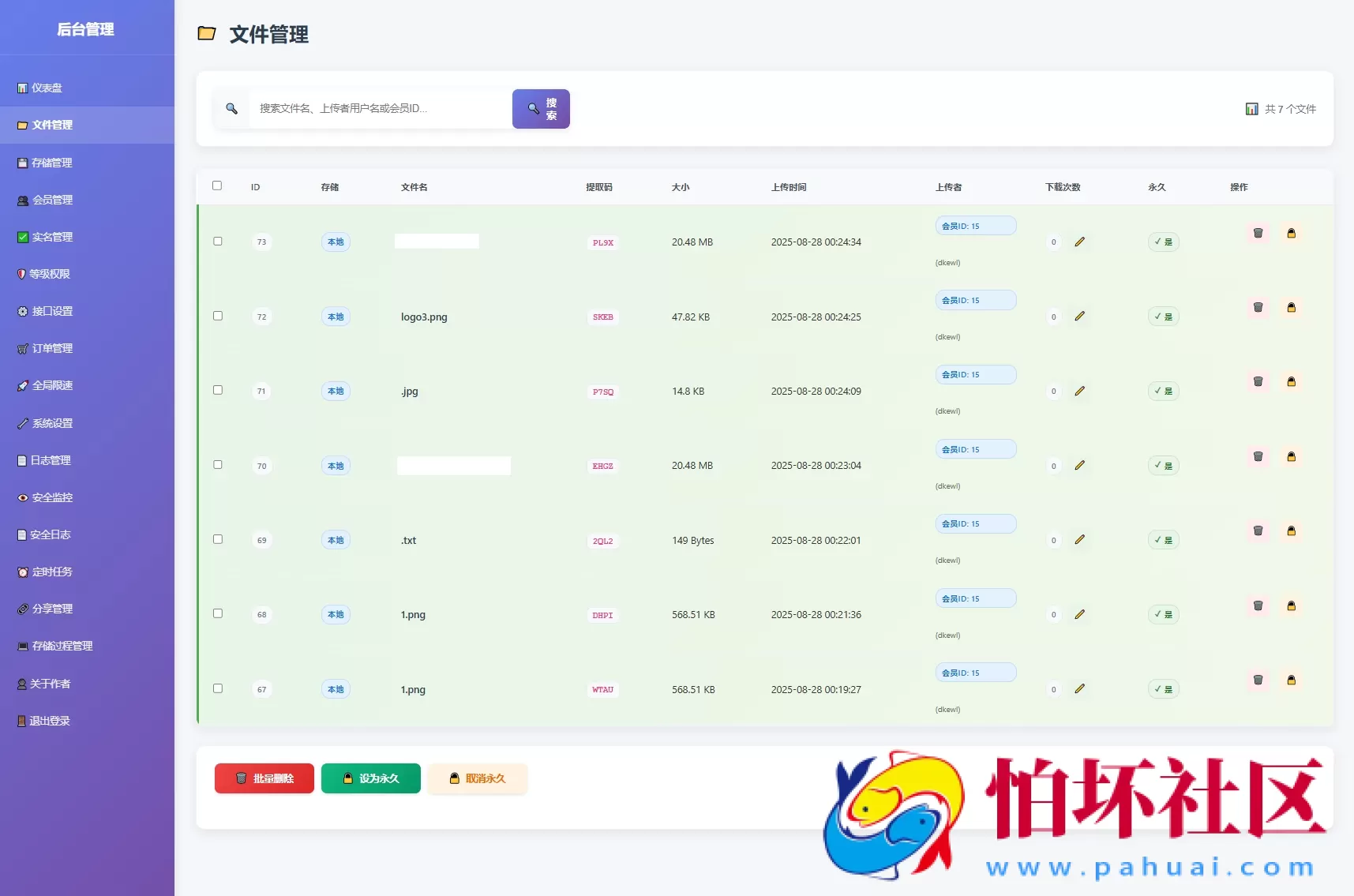
Task: Click the delete trash icon for file 72
Action: pyautogui.click(x=1258, y=308)
